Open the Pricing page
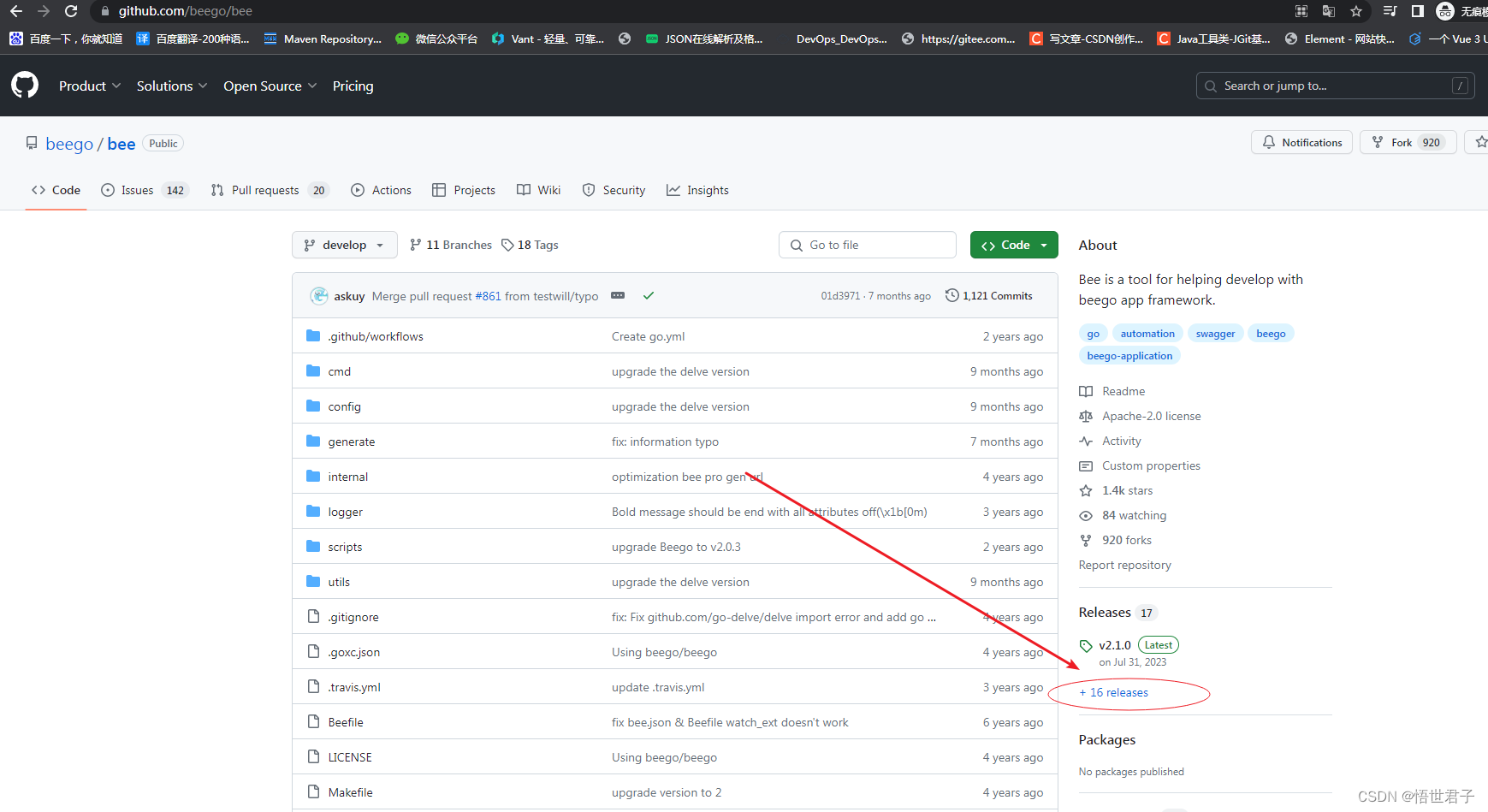The width and height of the screenshot is (1488, 812). (x=353, y=86)
